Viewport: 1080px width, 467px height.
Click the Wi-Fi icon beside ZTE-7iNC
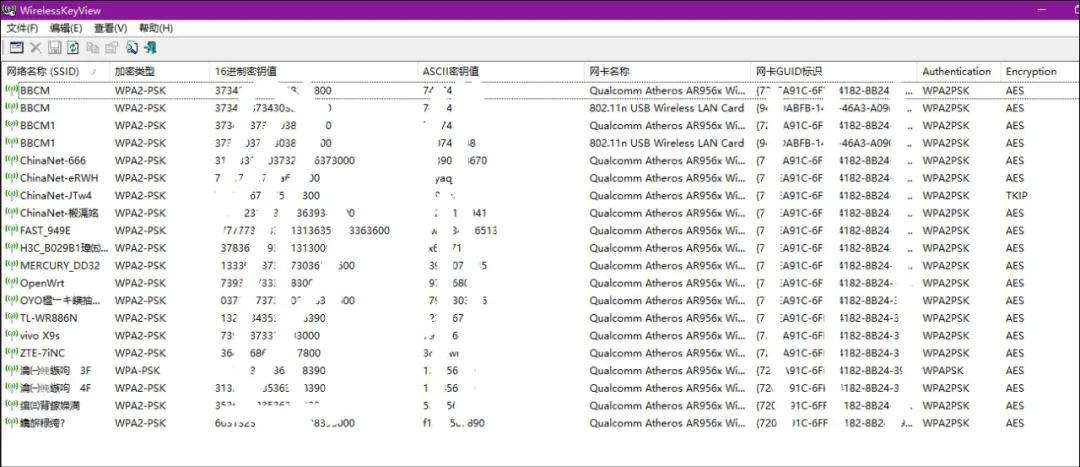coord(12,353)
